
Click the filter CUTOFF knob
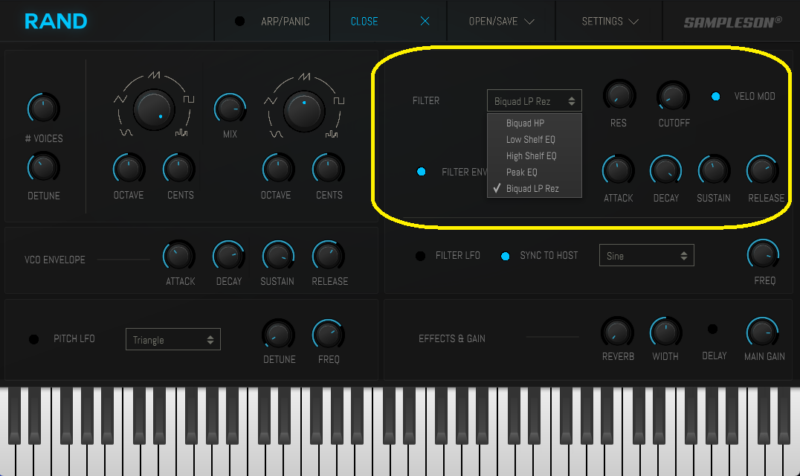(672, 96)
